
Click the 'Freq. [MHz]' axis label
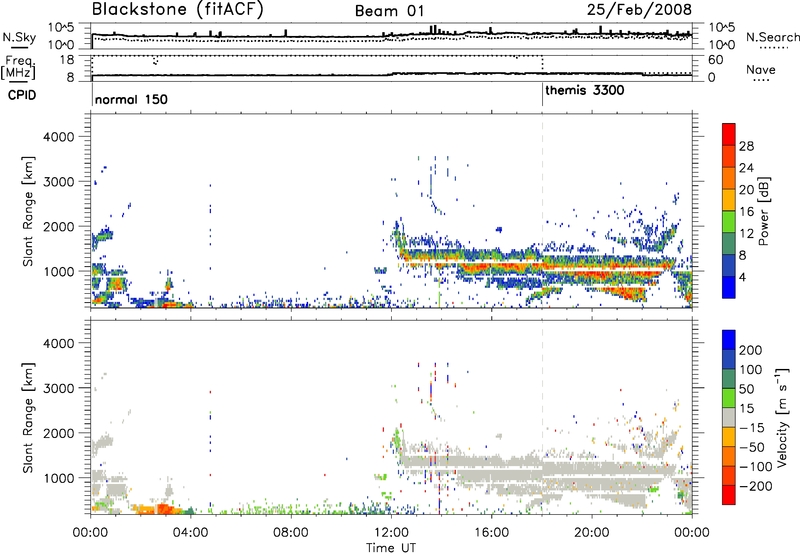coord(18,67)
